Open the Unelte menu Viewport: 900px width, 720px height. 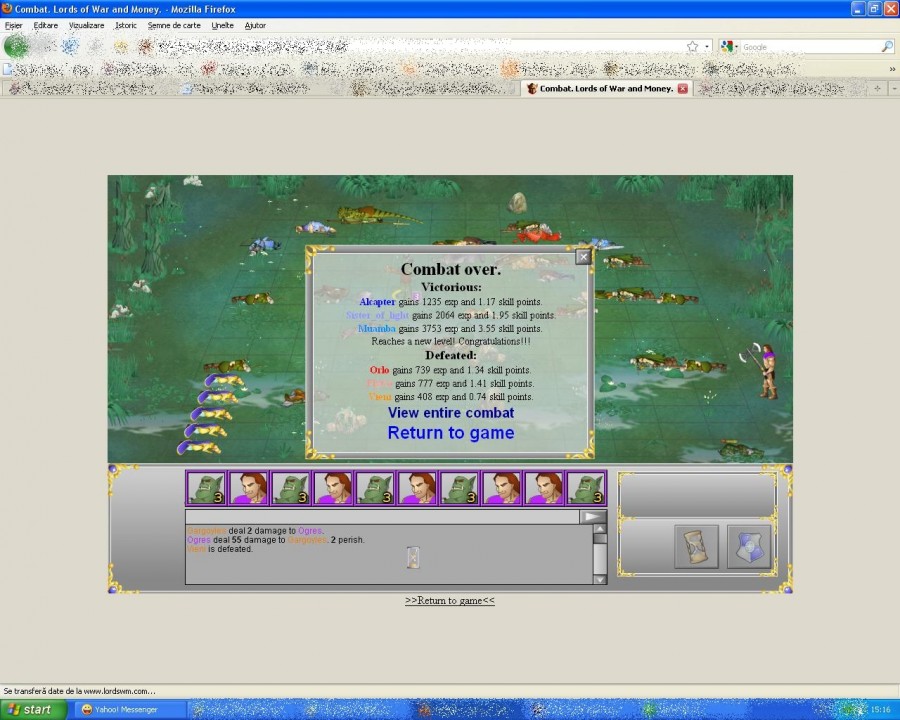[223, 25]
